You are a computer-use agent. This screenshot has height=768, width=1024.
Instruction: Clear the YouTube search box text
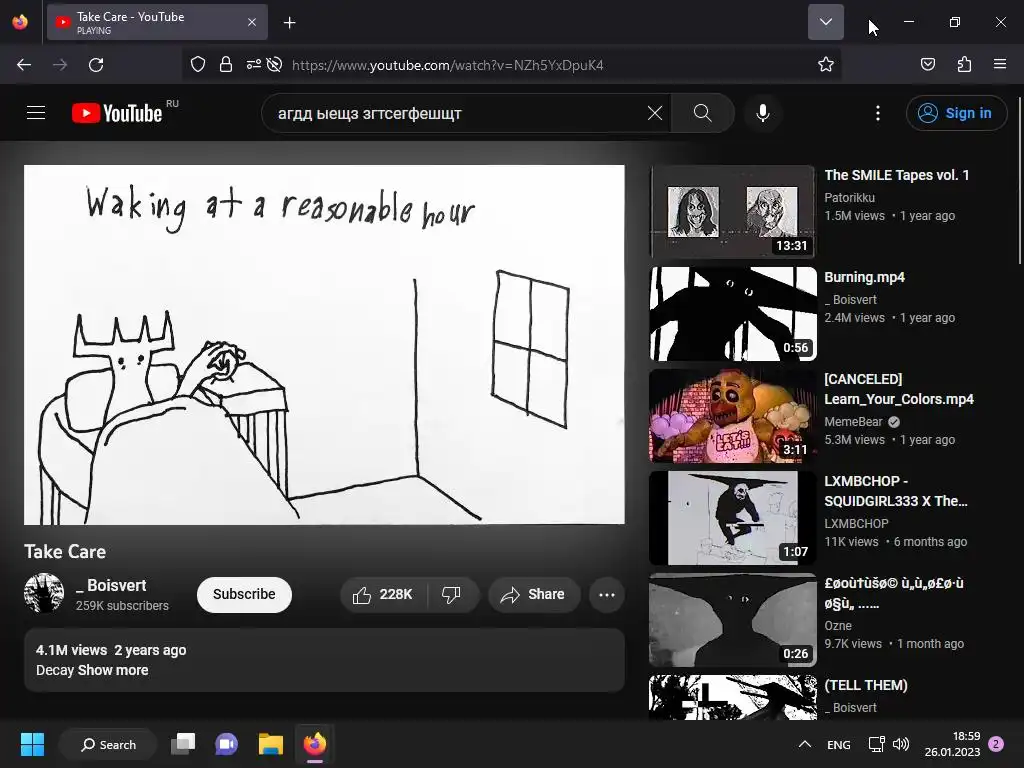click(x=654, y=113)
